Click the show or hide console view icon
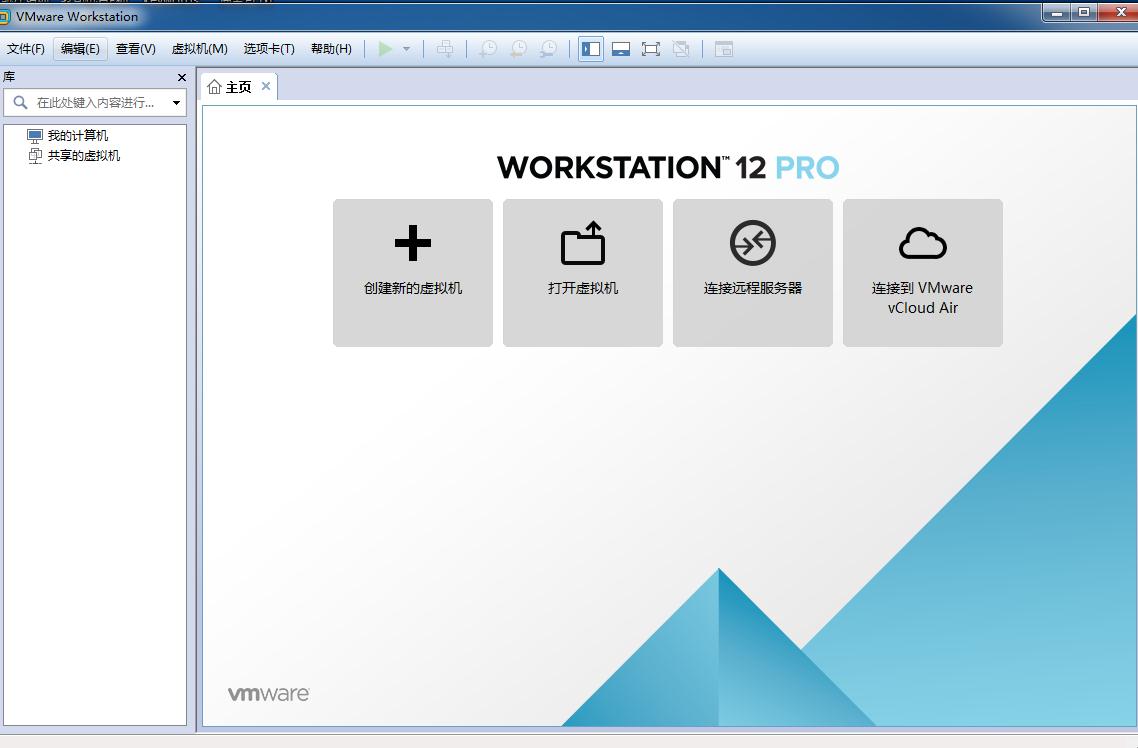The image size is (1138, 748). click(722, 48)
